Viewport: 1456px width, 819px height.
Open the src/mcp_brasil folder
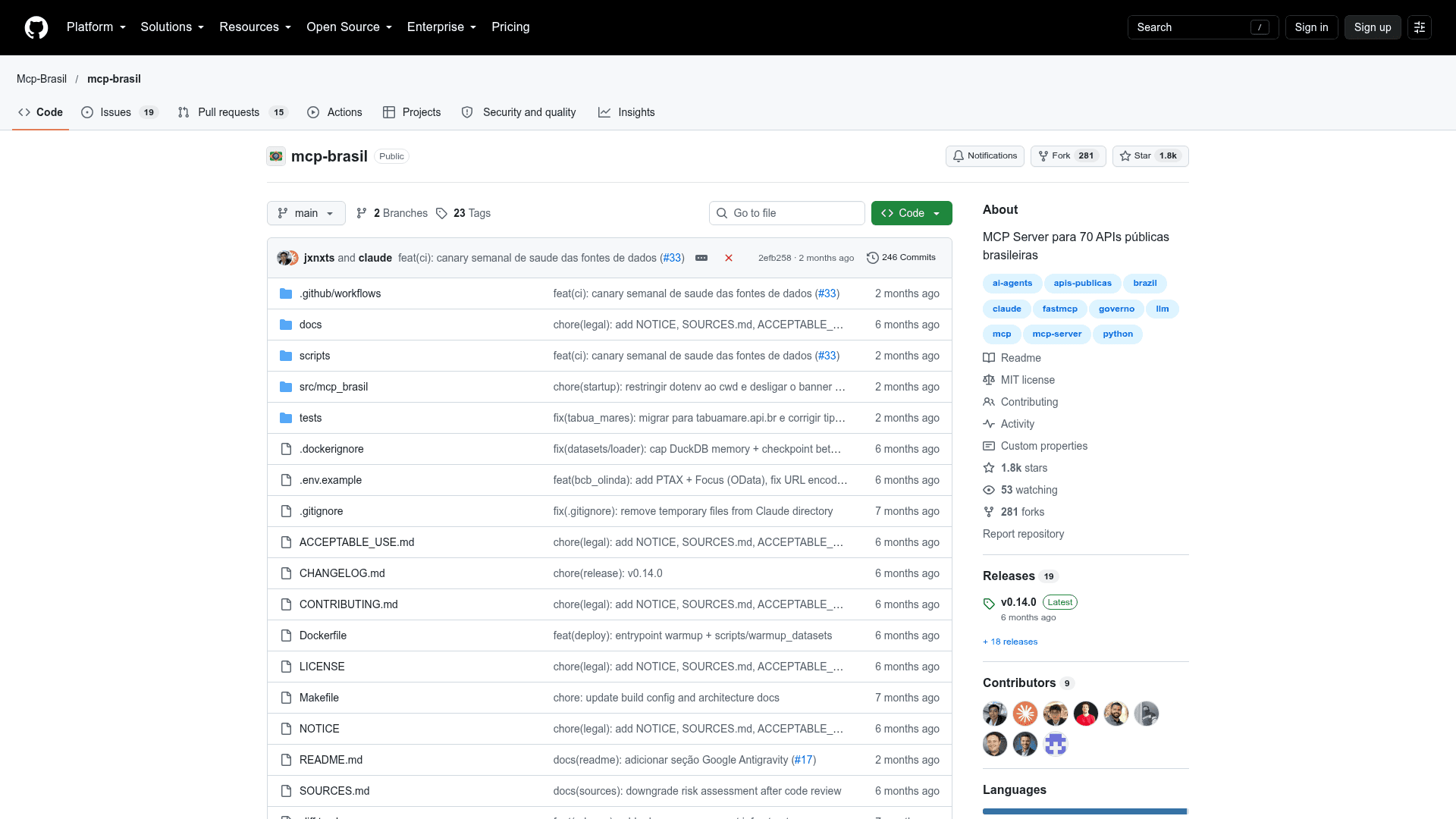tap(334, 387)
